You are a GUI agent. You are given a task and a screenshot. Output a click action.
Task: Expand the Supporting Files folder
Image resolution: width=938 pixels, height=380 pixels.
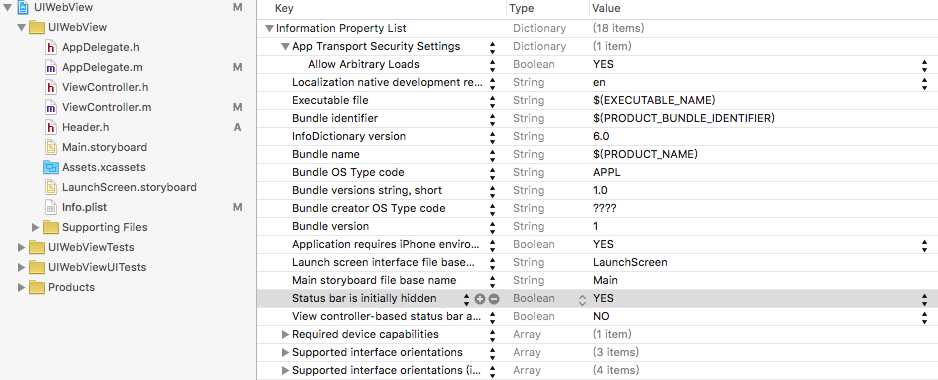[35, 227]
